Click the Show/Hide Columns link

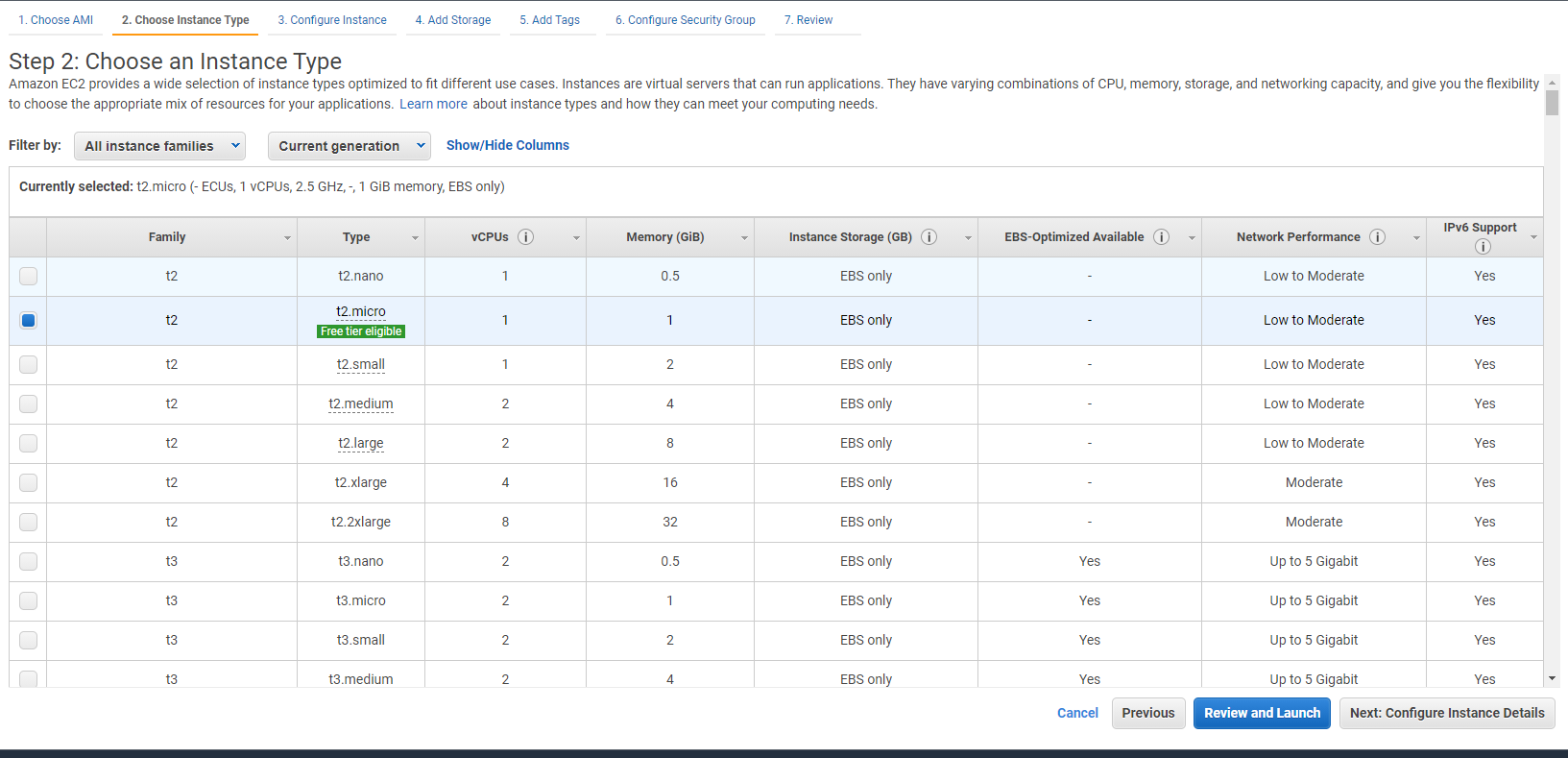coord(508,145)
